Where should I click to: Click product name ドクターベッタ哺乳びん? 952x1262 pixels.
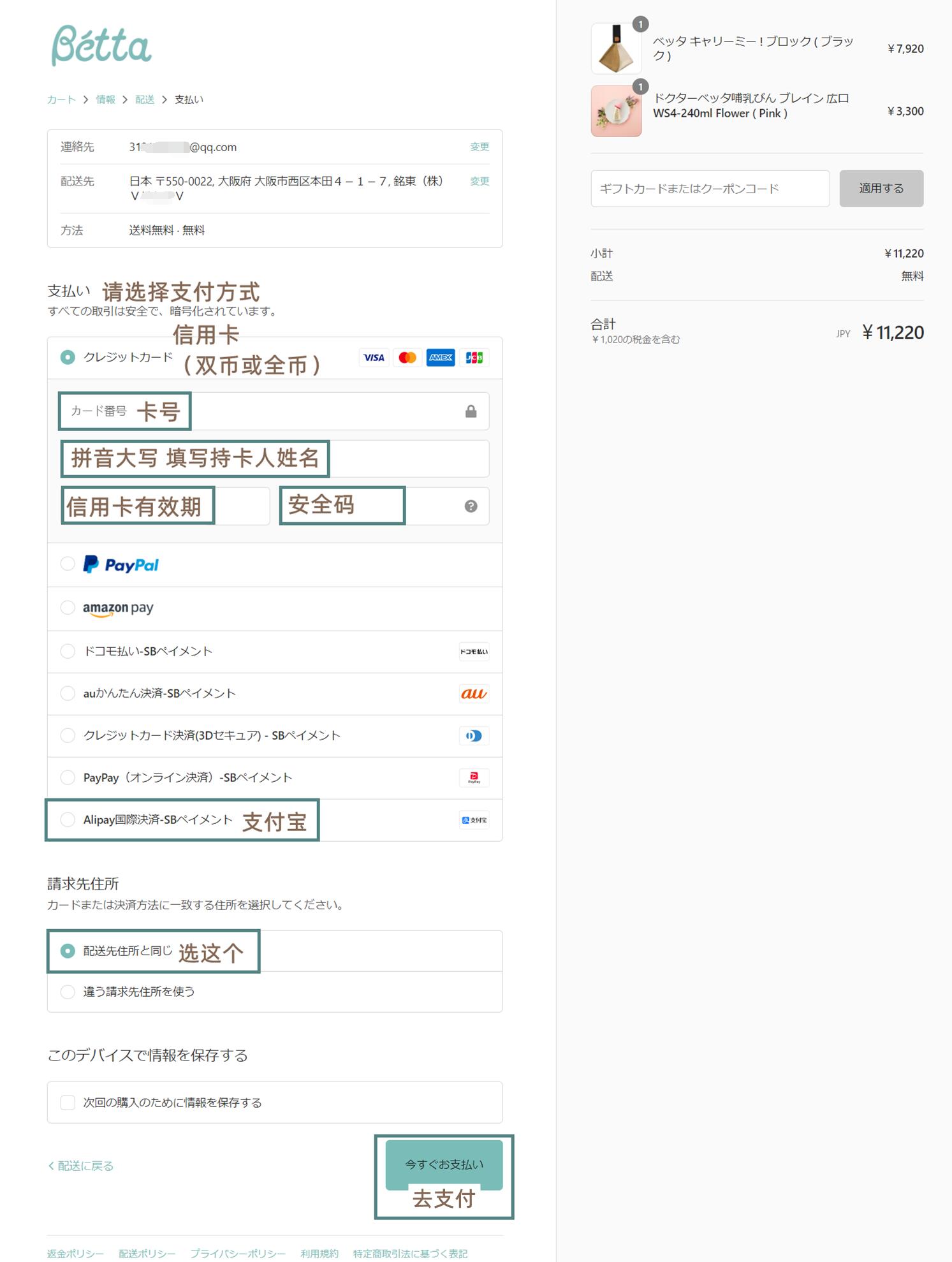point(751,106)
